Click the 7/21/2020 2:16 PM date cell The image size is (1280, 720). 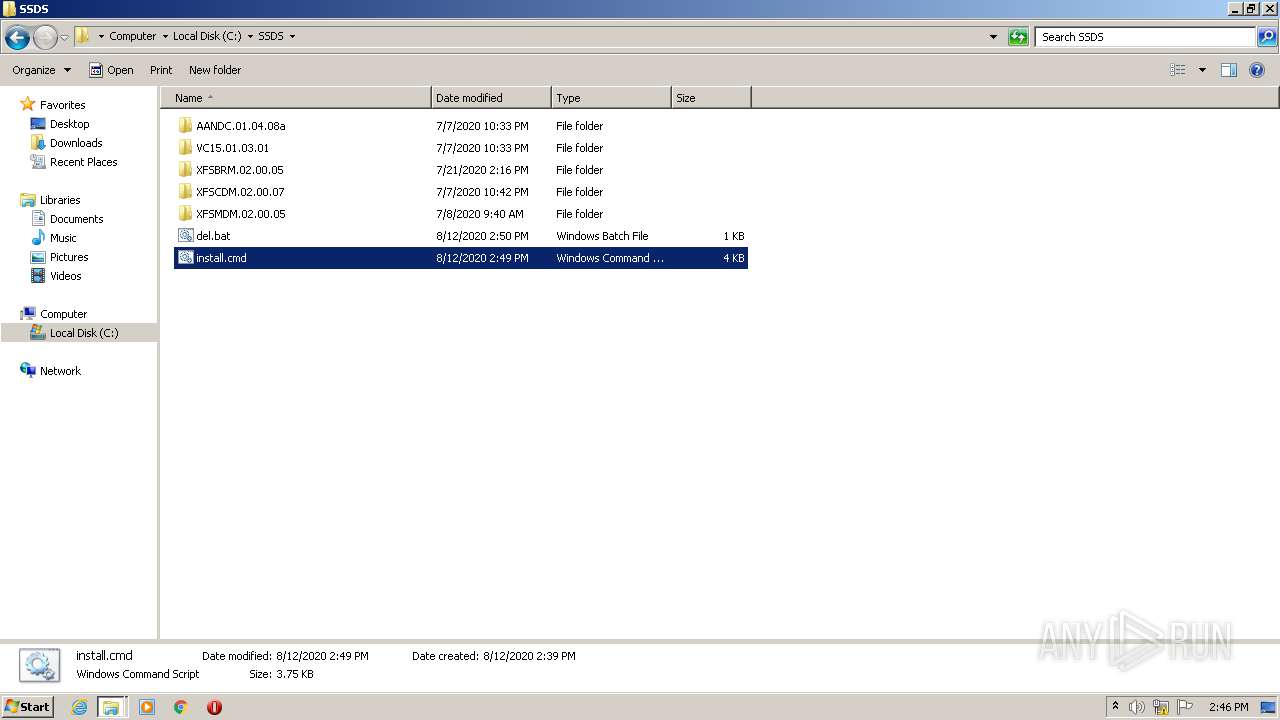click(482, 170)
